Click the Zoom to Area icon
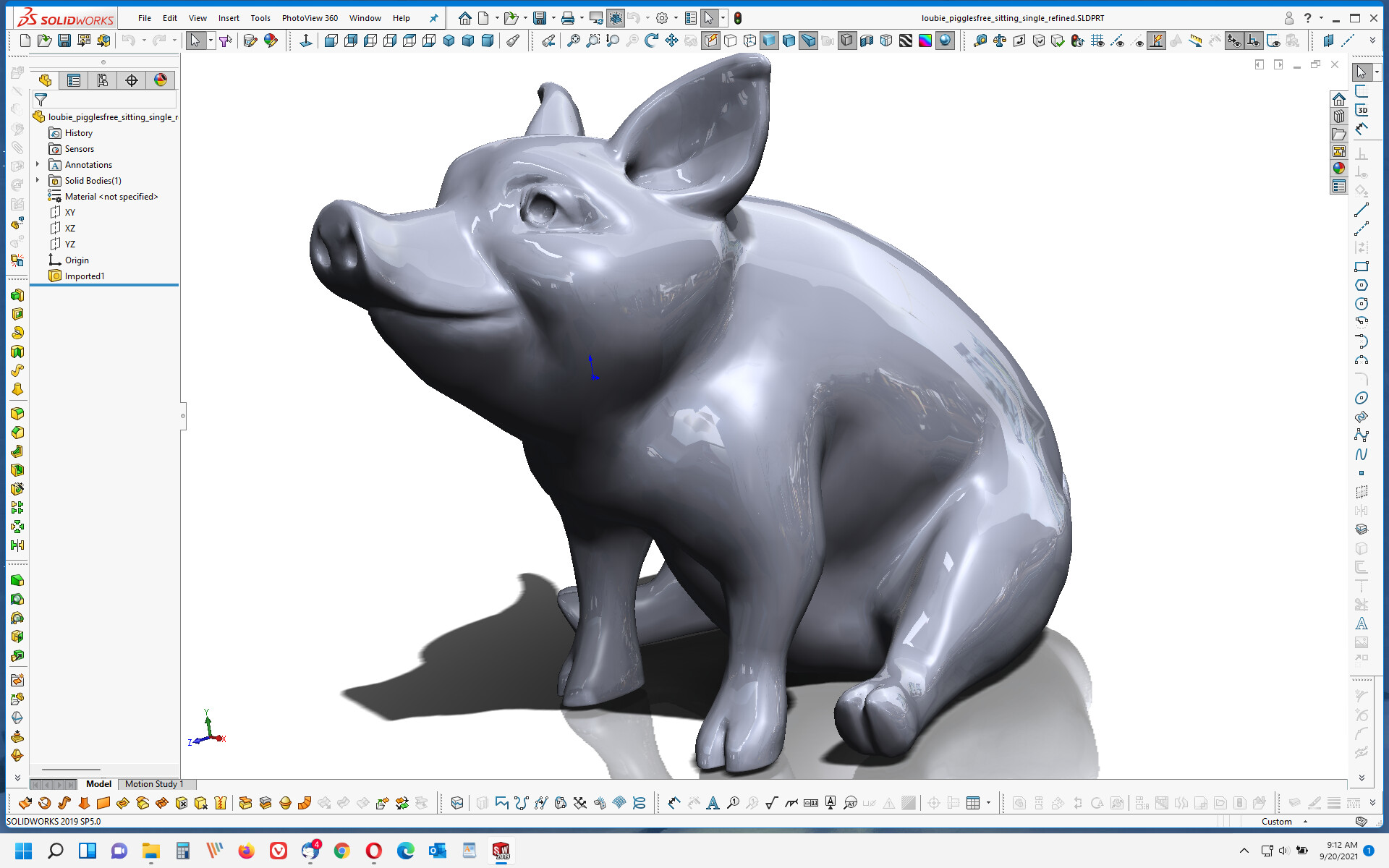The width and height of the screenshot is (1389, 868). tap(592, 41)
